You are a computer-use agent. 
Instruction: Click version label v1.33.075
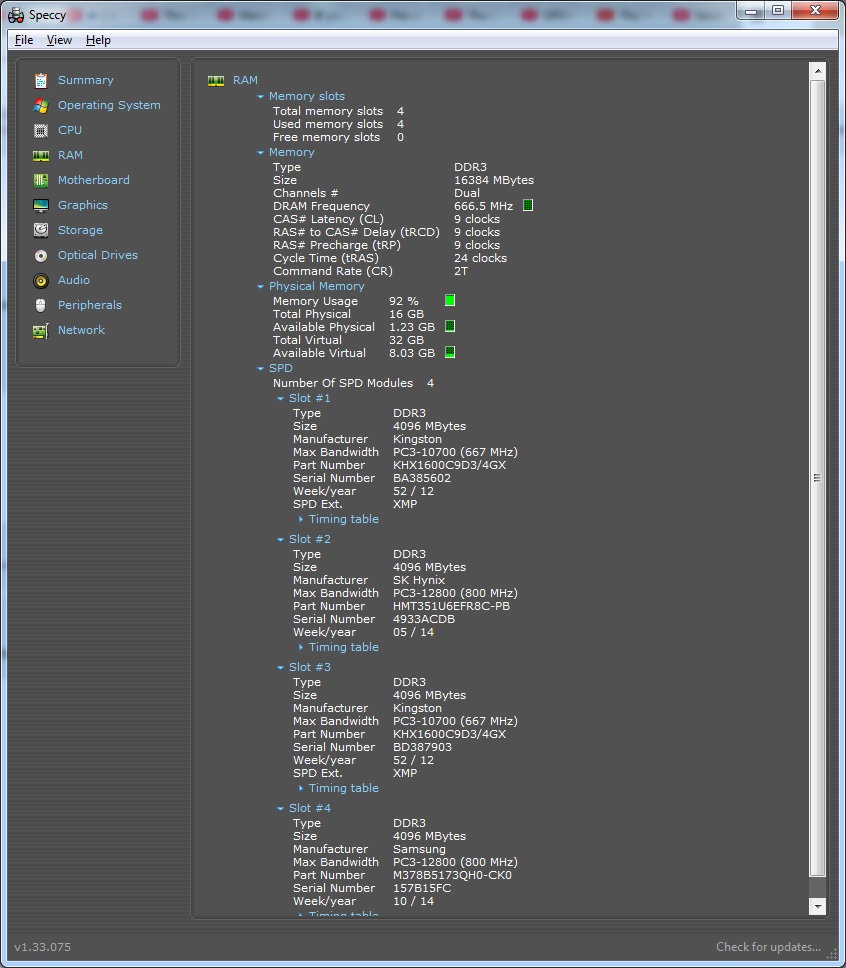43,947
